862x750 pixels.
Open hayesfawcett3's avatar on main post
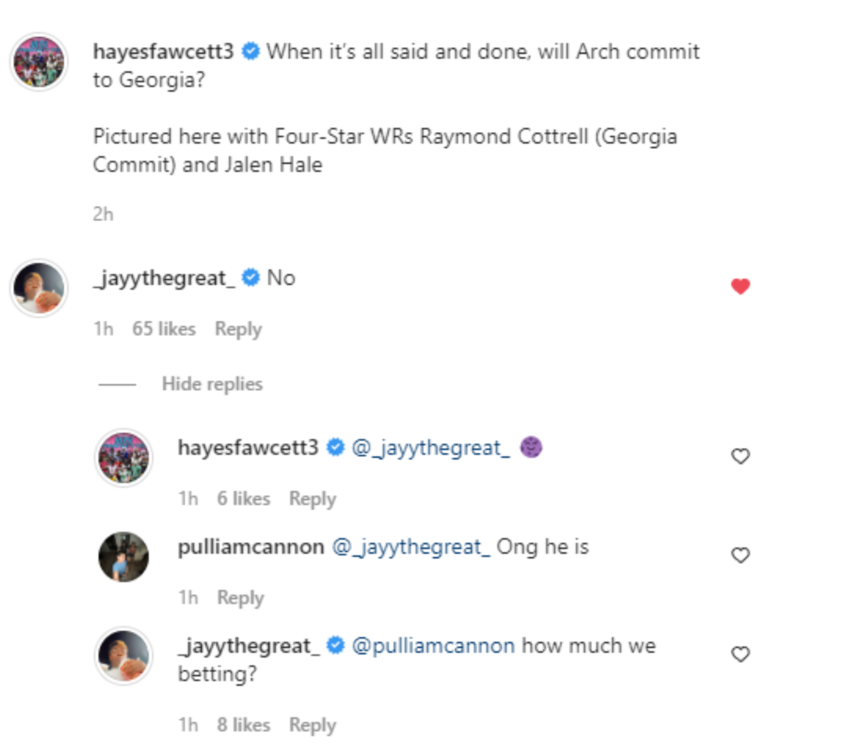click(39, 62)
